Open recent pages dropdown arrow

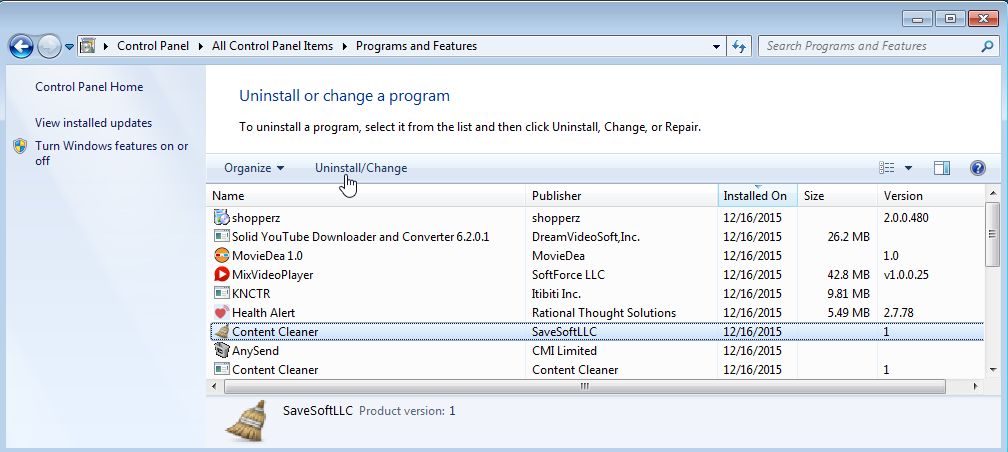point(69,46)
